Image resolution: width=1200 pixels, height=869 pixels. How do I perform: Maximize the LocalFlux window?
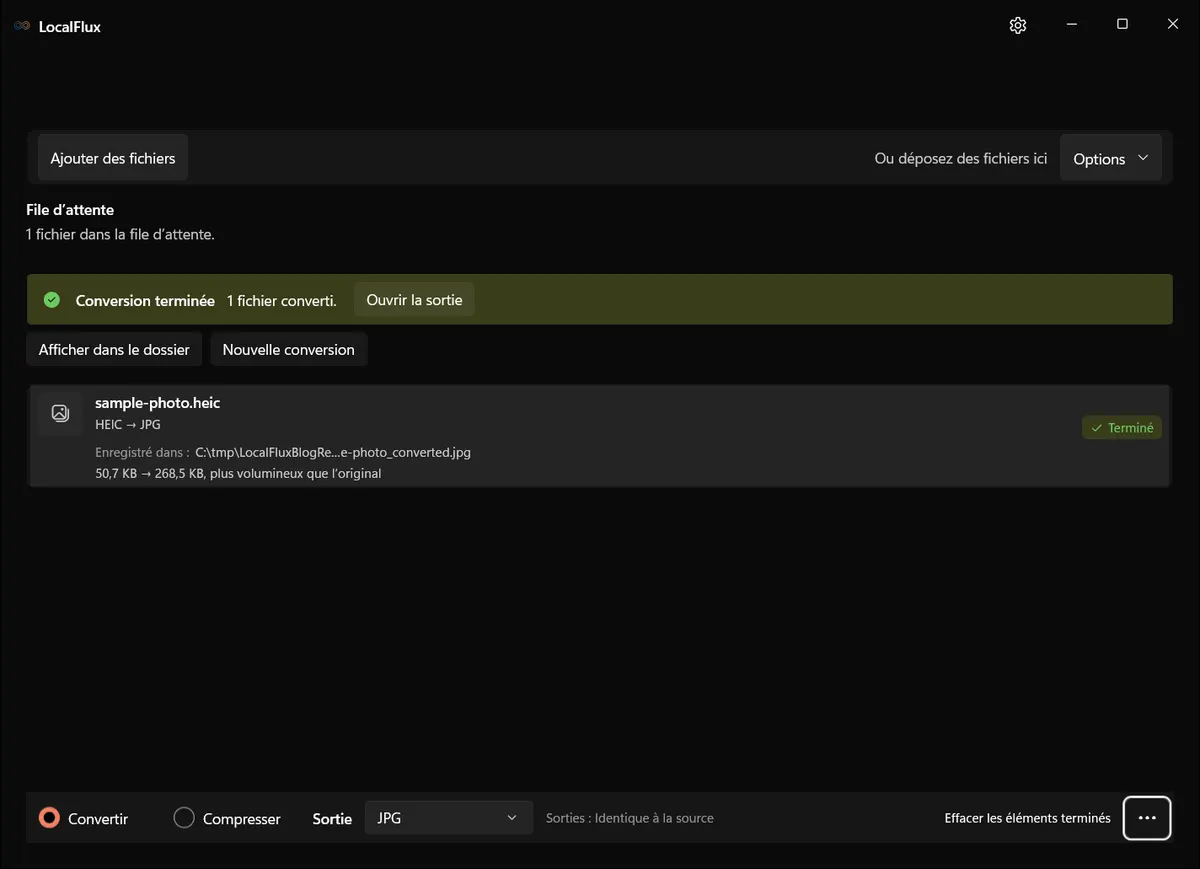coord(1122,25)
